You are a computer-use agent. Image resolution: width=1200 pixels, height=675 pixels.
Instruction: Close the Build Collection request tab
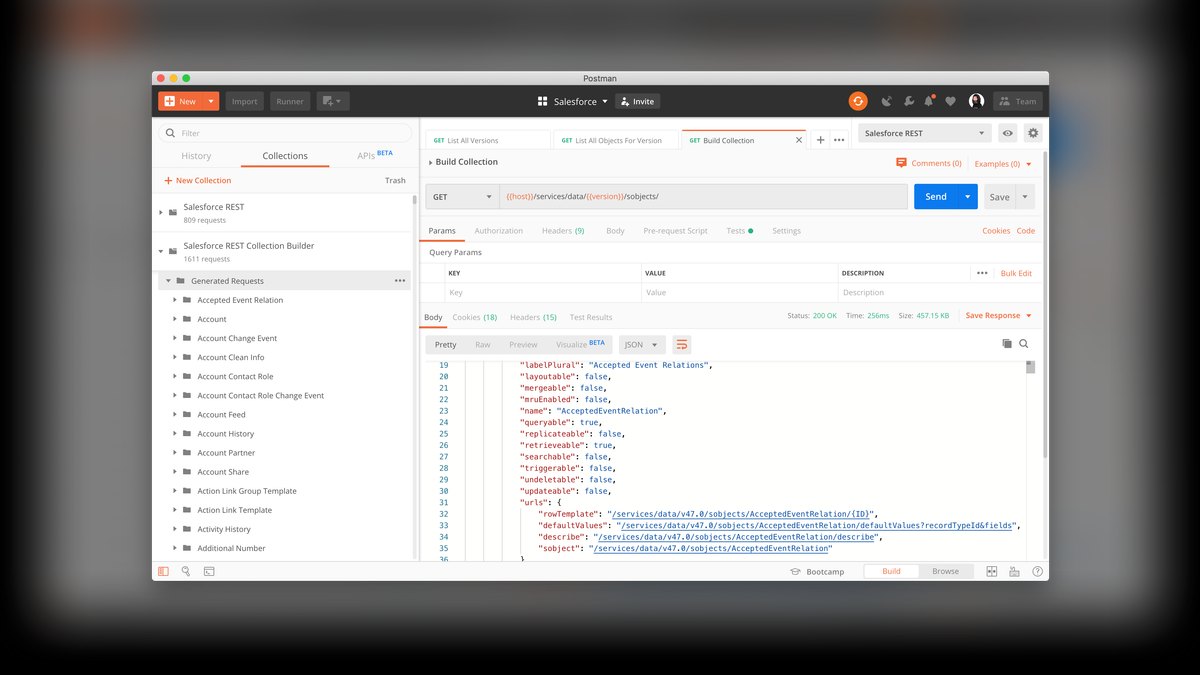[798, 140]
